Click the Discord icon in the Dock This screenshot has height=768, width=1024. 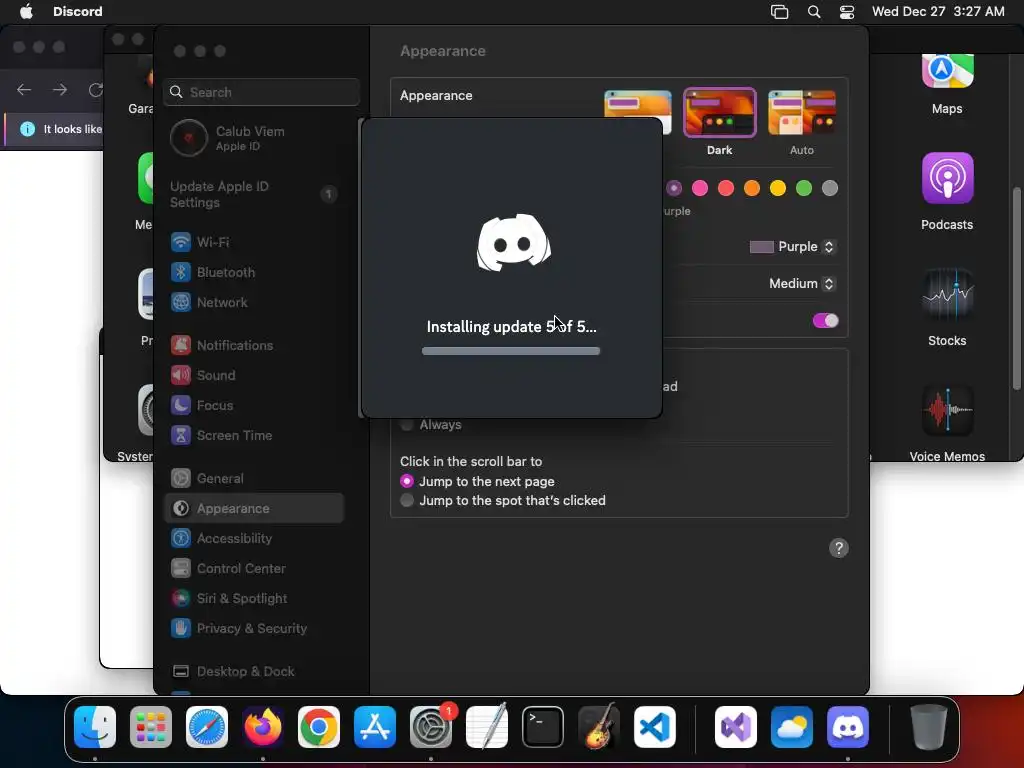coord(848,727)
